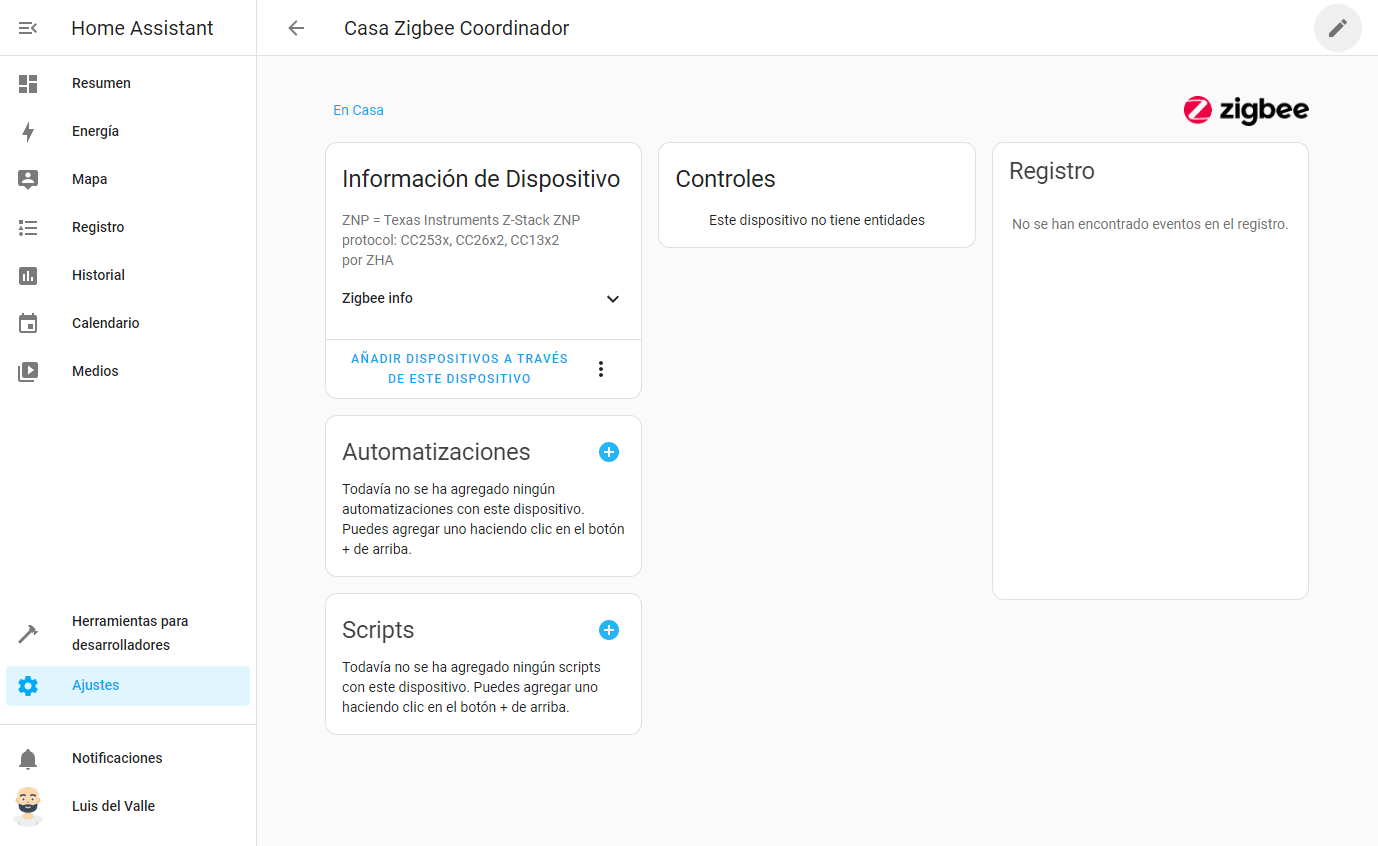
Task: Open Resumen in the sidebar
Action: 101,84
